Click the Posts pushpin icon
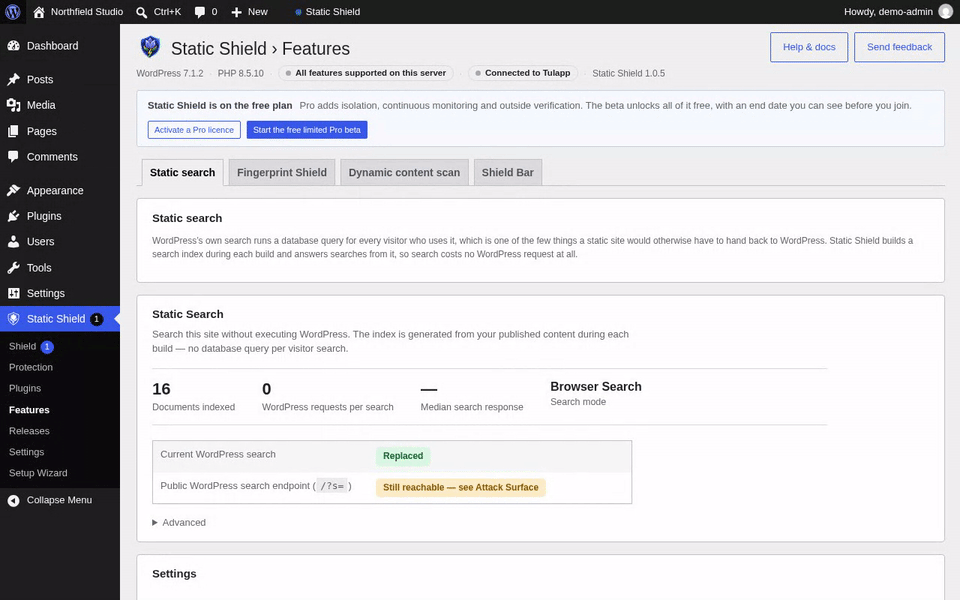This screenshot has height=600, width=960. tap(13, 80)
